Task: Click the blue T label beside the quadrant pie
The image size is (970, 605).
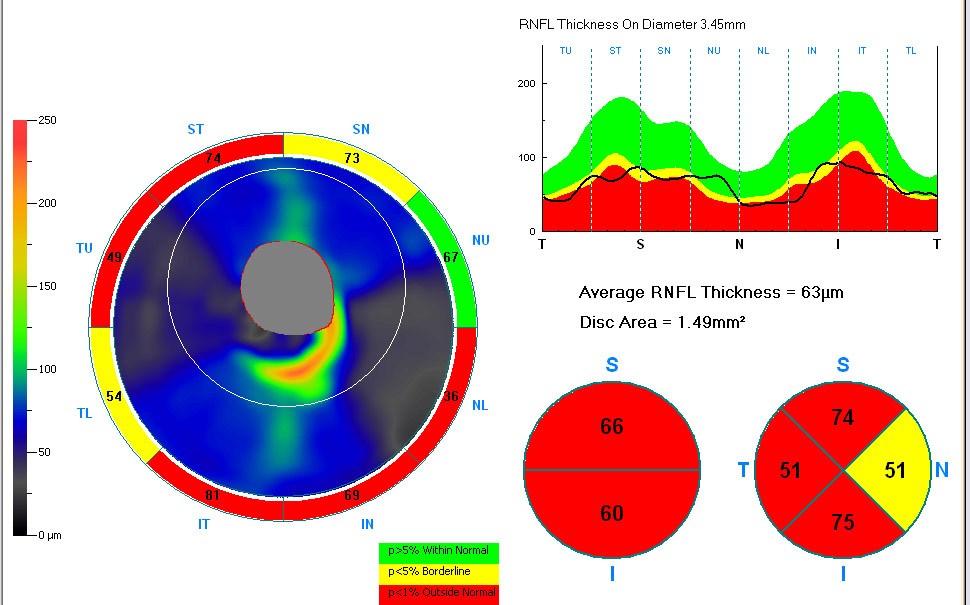Action: click(x=744, y=470)
